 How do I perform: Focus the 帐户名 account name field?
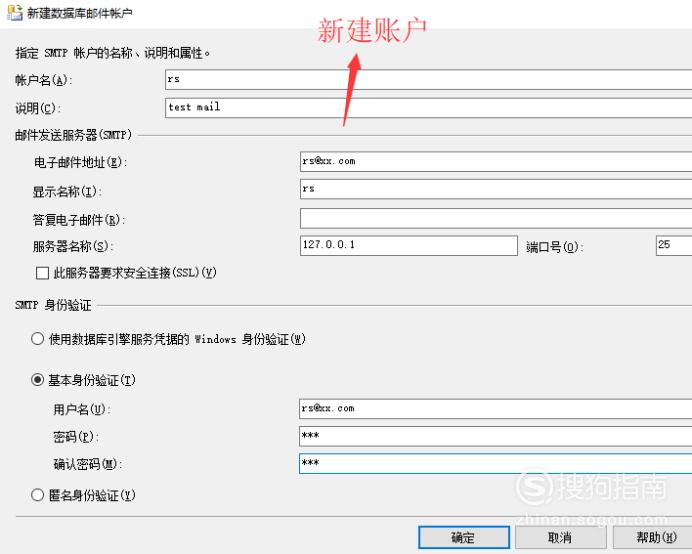tap(429, 80)
